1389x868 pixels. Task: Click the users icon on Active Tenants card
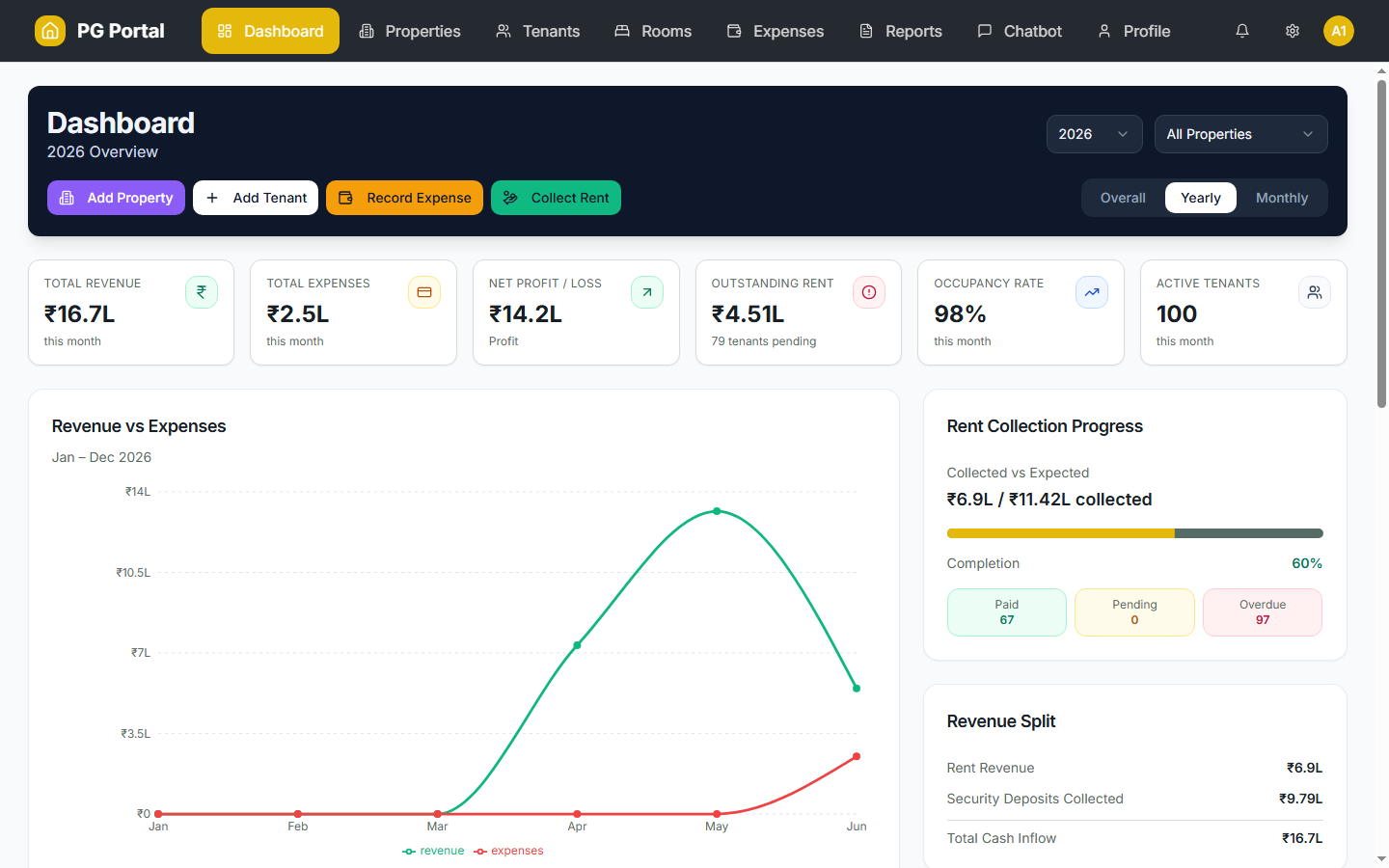pyautogui.click(x=1315, y=292)
